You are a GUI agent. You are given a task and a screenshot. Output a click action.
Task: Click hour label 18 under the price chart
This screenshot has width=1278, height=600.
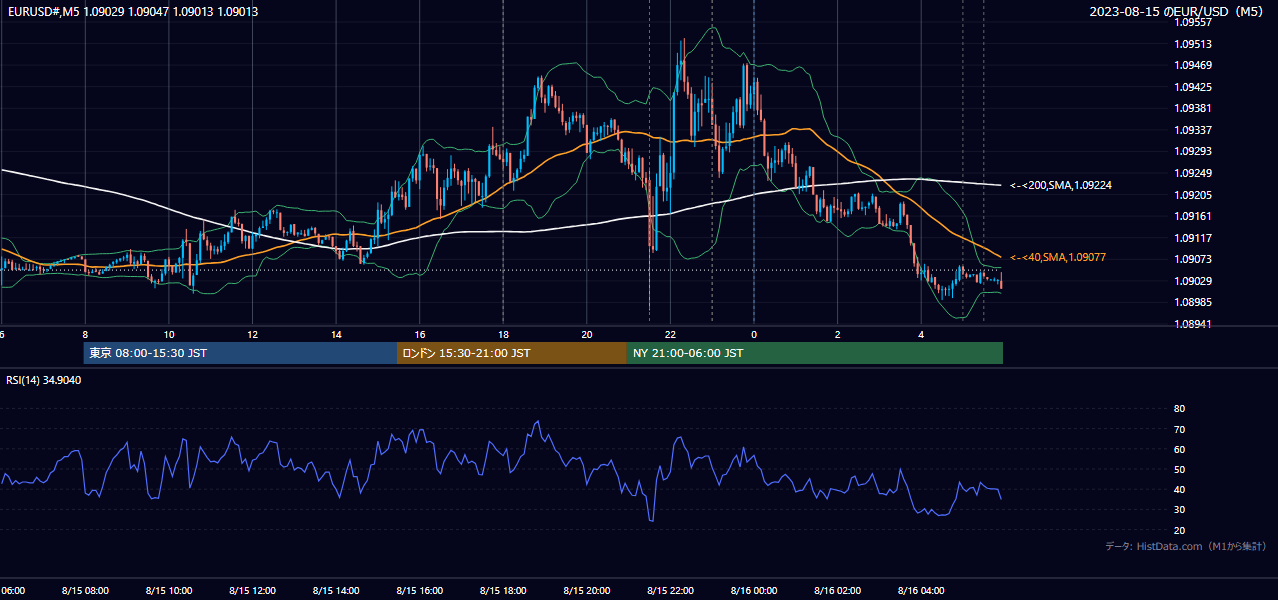click(x=503, y=334)
